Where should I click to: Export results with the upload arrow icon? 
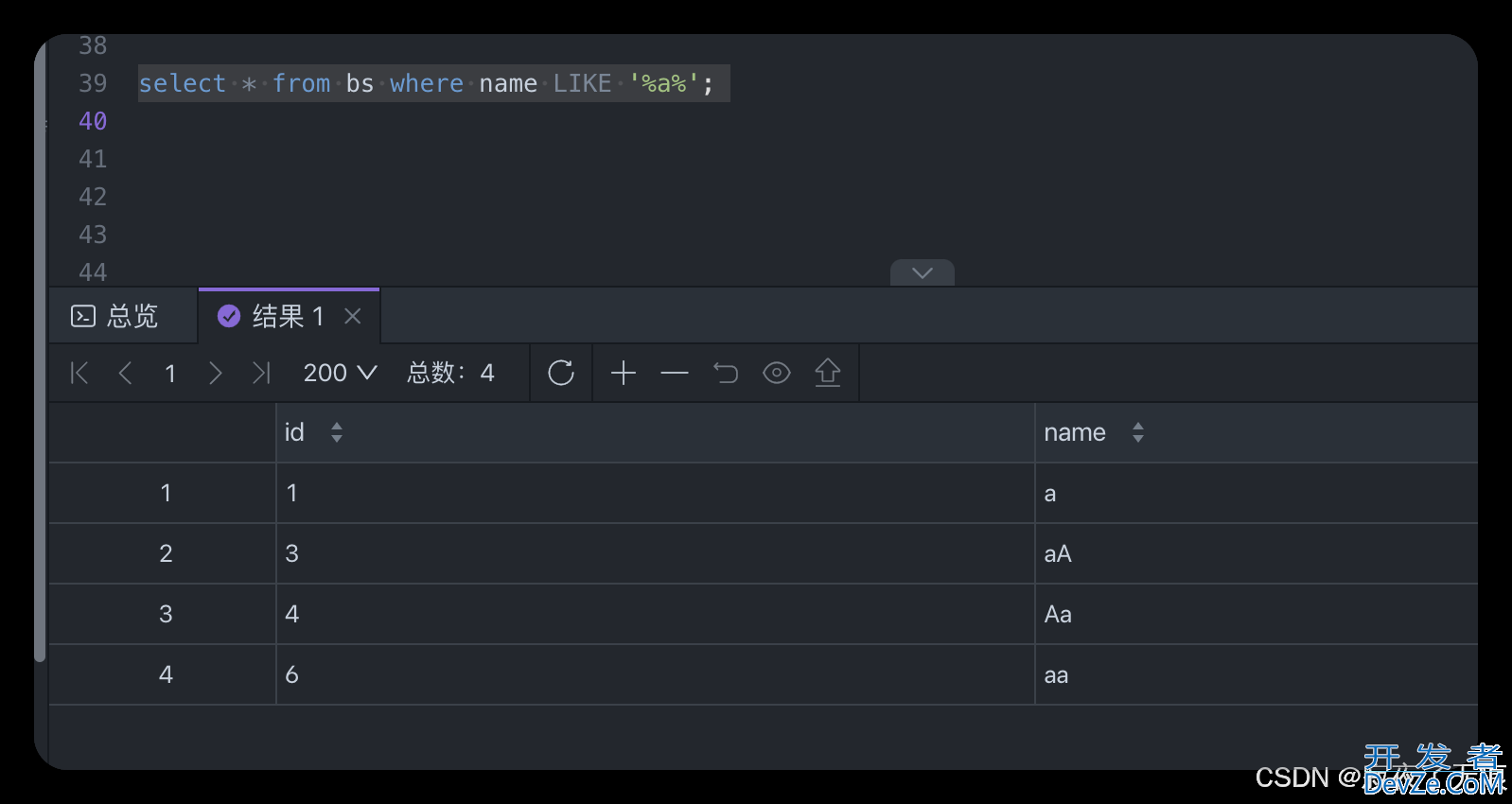(828, 373)
